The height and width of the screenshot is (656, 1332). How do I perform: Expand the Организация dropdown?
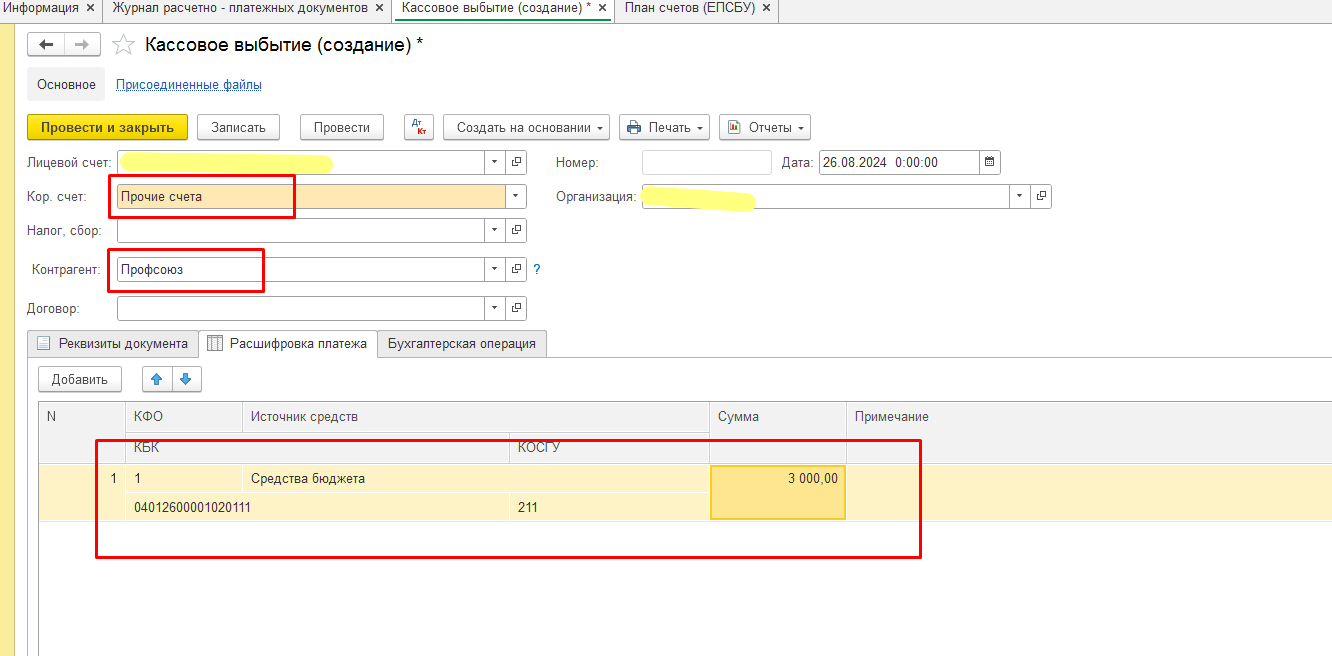(1020, 196)
